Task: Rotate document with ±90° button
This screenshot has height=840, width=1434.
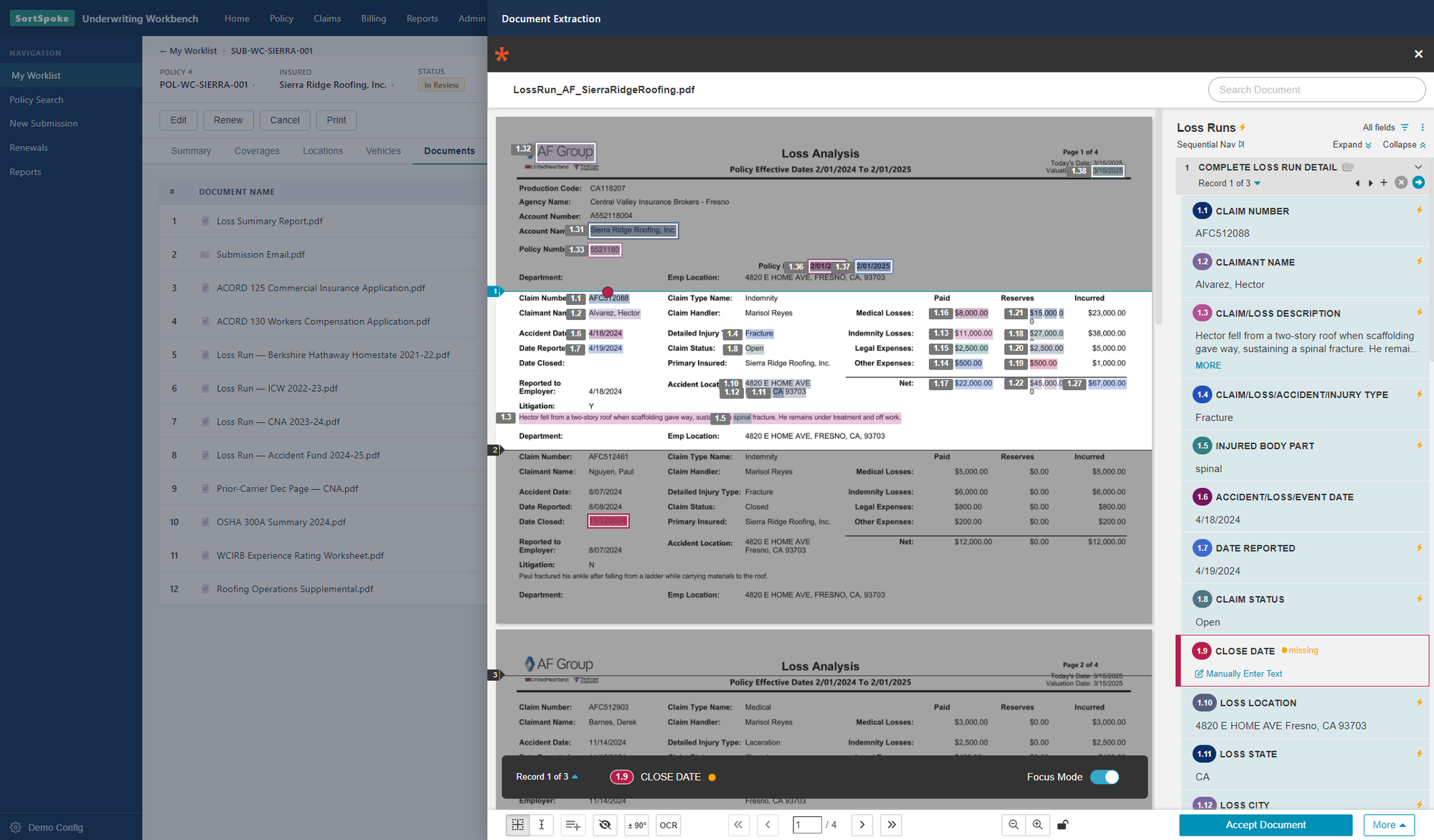Action: coord(637,825)
